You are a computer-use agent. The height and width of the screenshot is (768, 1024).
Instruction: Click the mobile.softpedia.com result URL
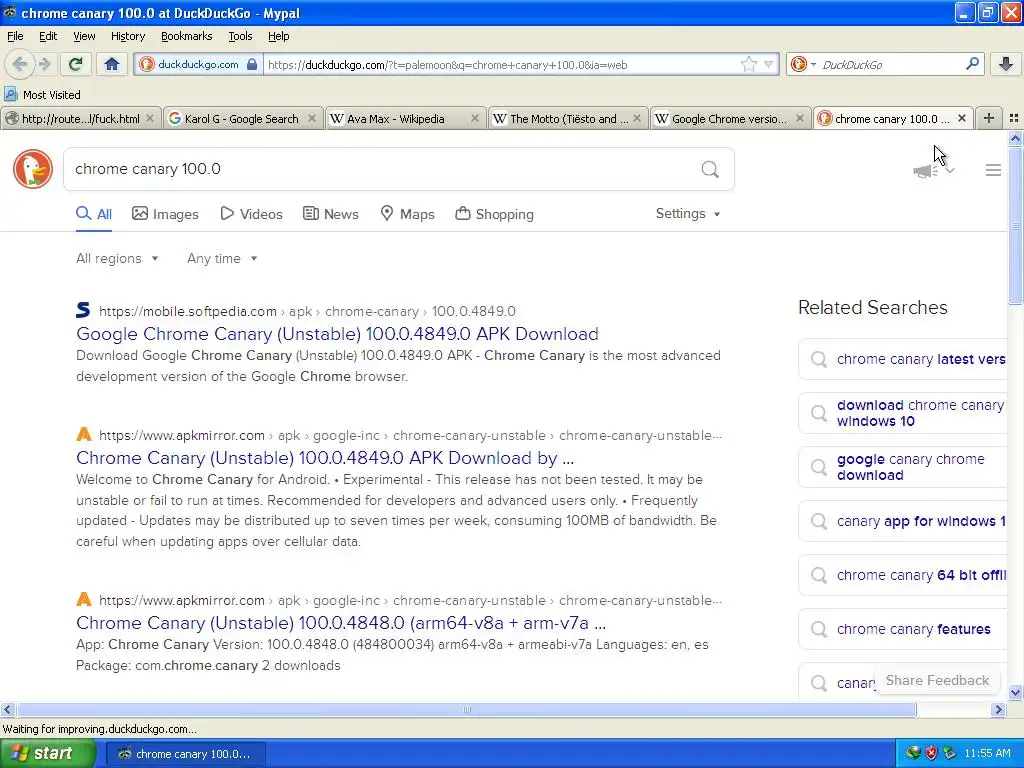307,312
